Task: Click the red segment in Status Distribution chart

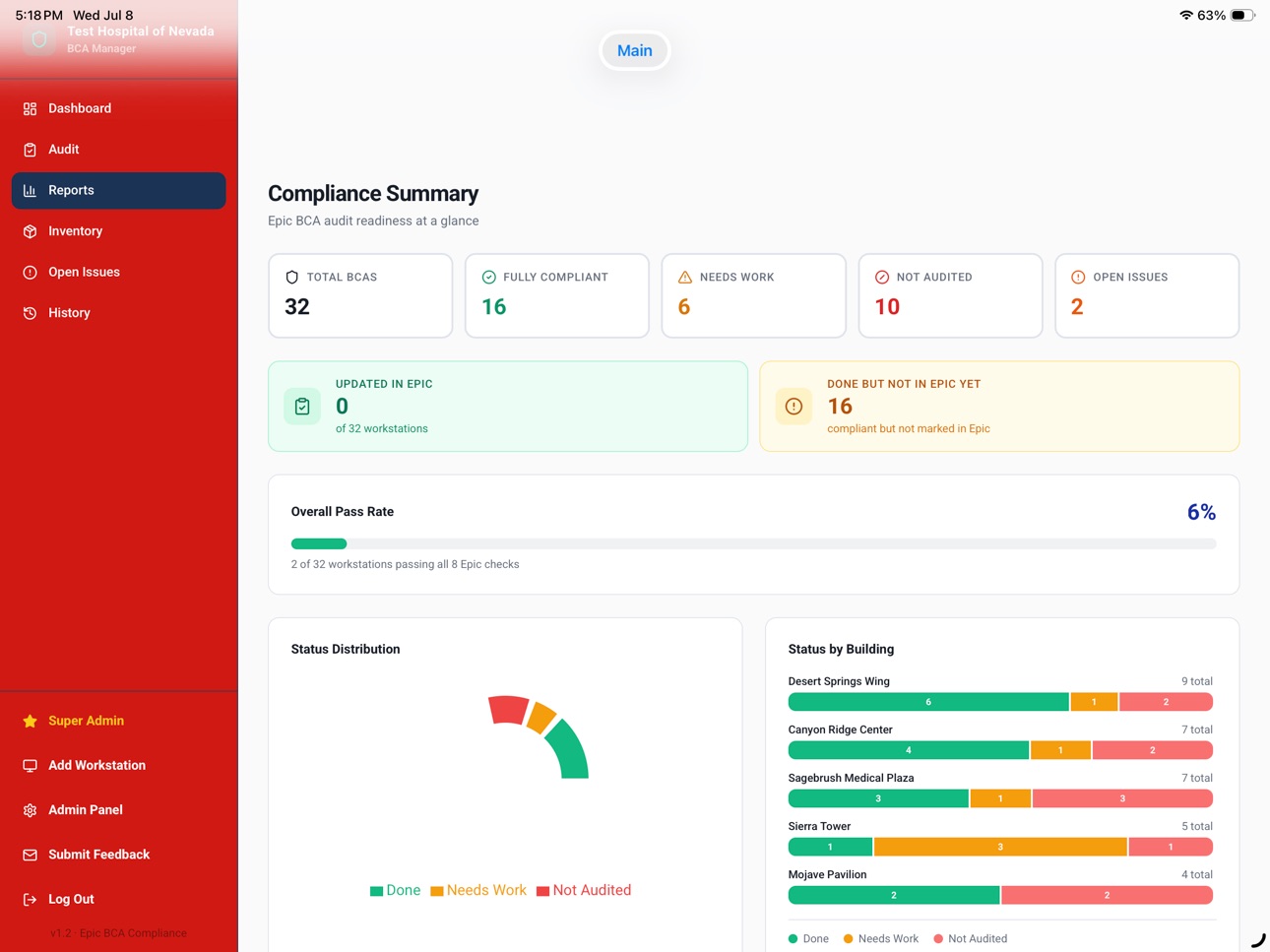Action: pos(509,710)
